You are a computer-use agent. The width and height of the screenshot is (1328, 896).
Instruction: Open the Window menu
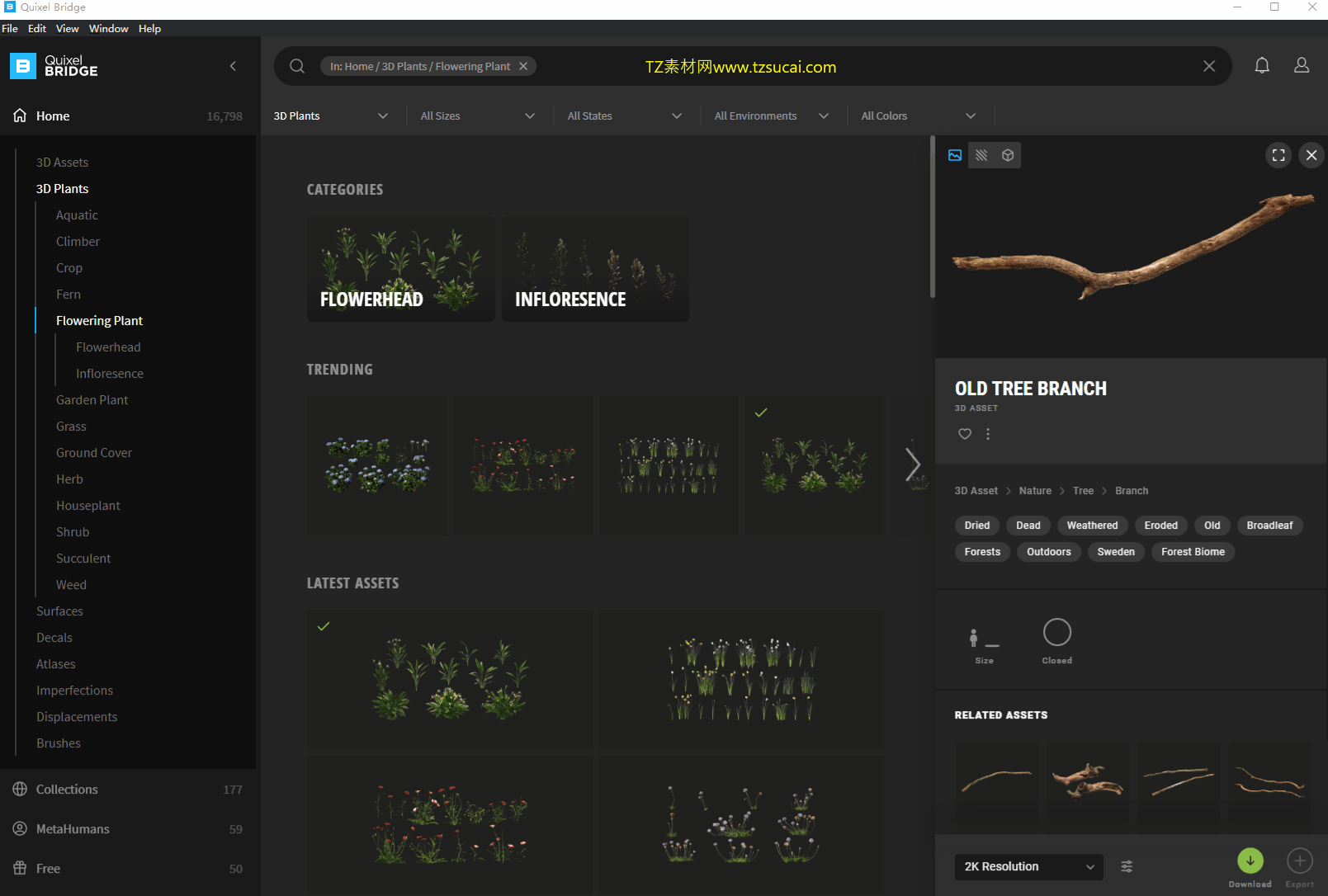109,28
